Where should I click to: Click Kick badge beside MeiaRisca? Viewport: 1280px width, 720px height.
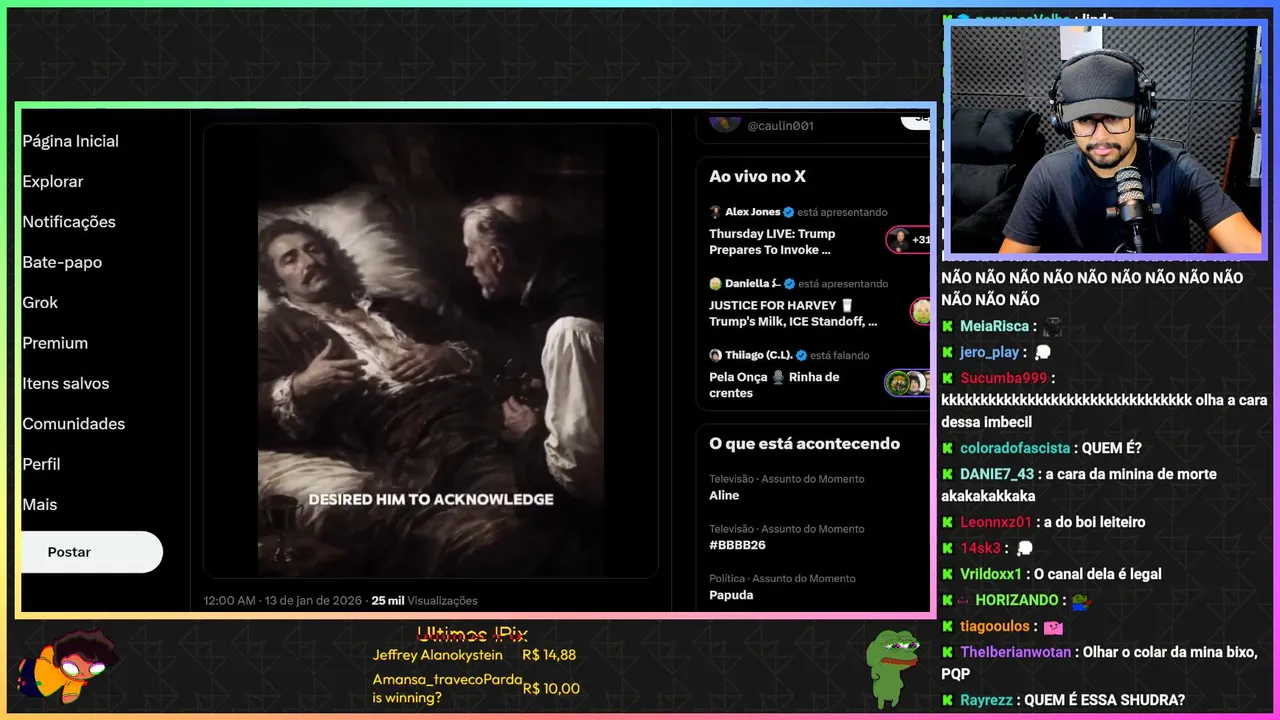click(x=948, y=326)
